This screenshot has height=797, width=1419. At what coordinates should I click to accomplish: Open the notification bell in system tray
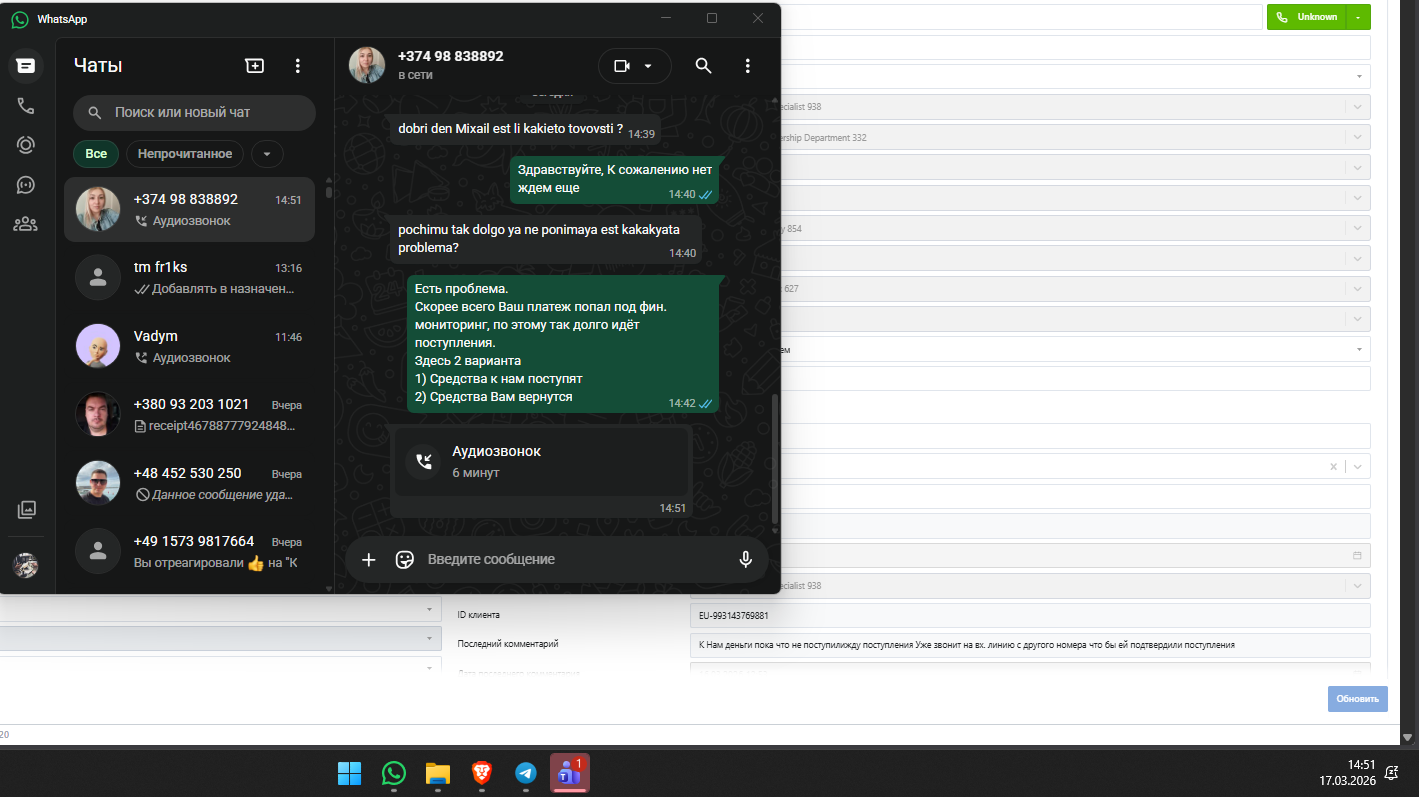point(1391,773)
